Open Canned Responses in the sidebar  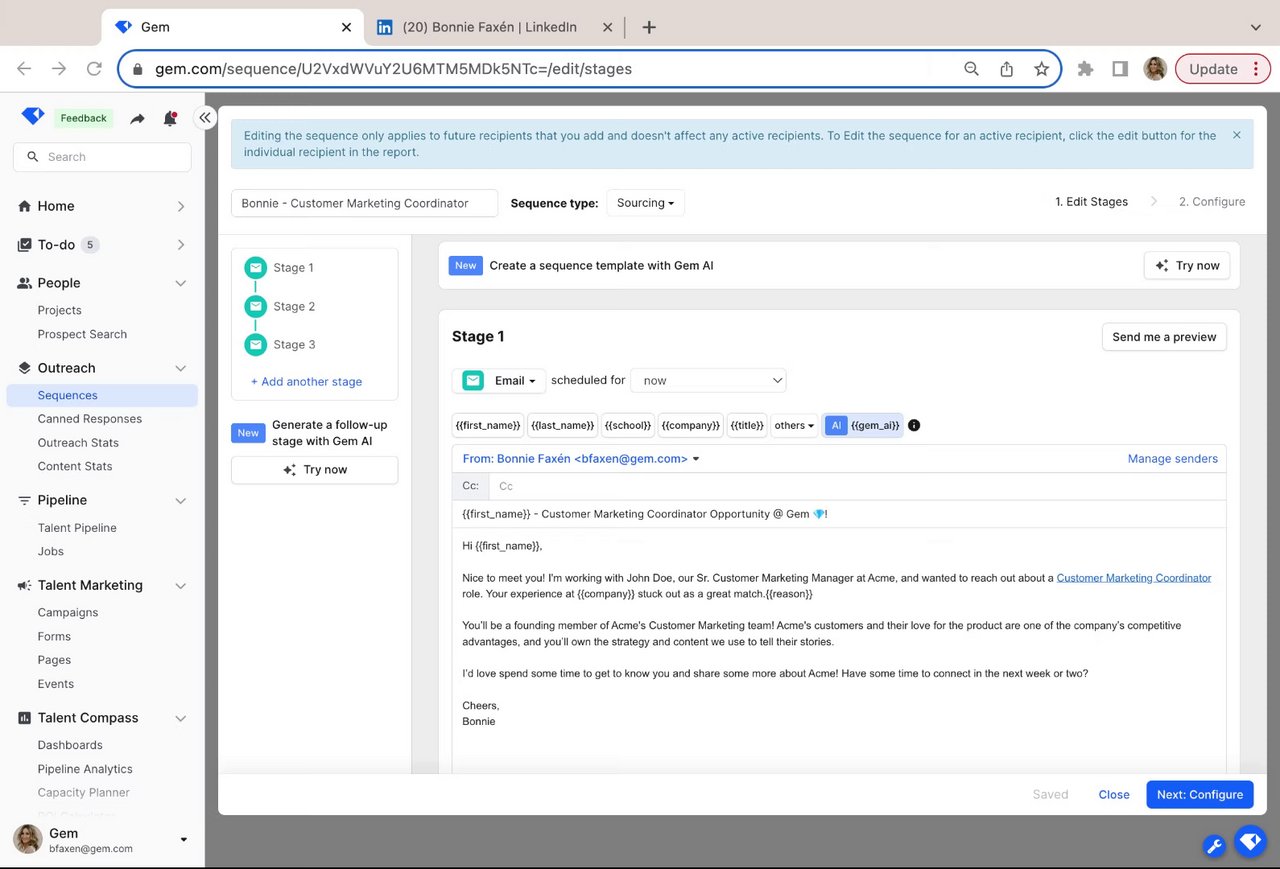pyautogui.click(x=90, y=419)
